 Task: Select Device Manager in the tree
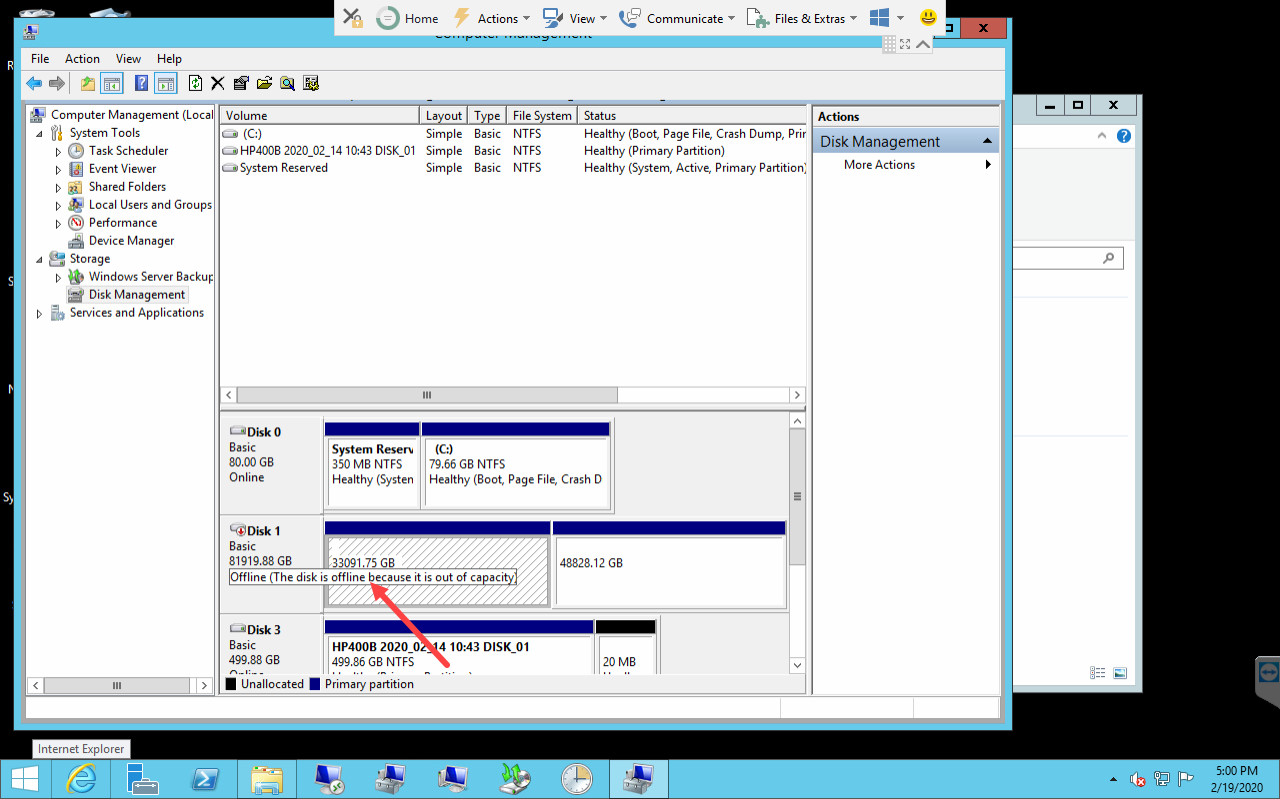131,241
